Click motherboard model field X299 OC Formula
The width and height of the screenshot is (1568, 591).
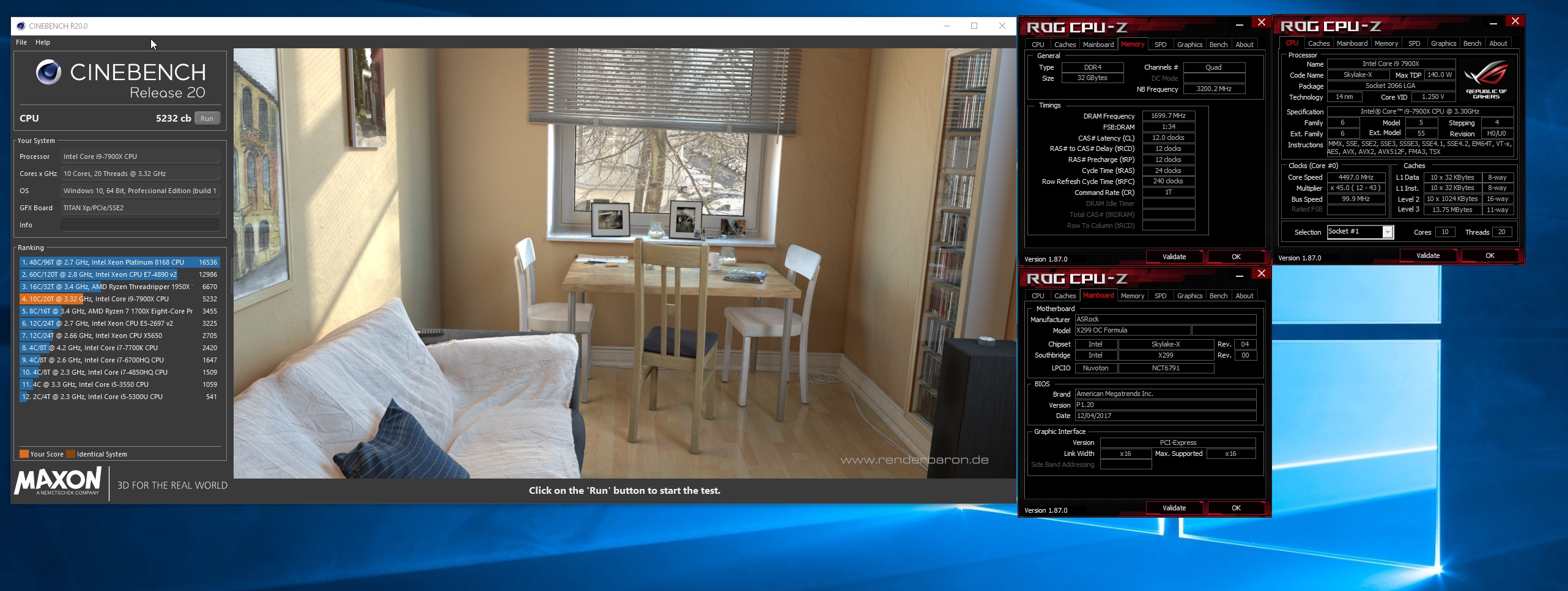click(x=1133, y=331)
